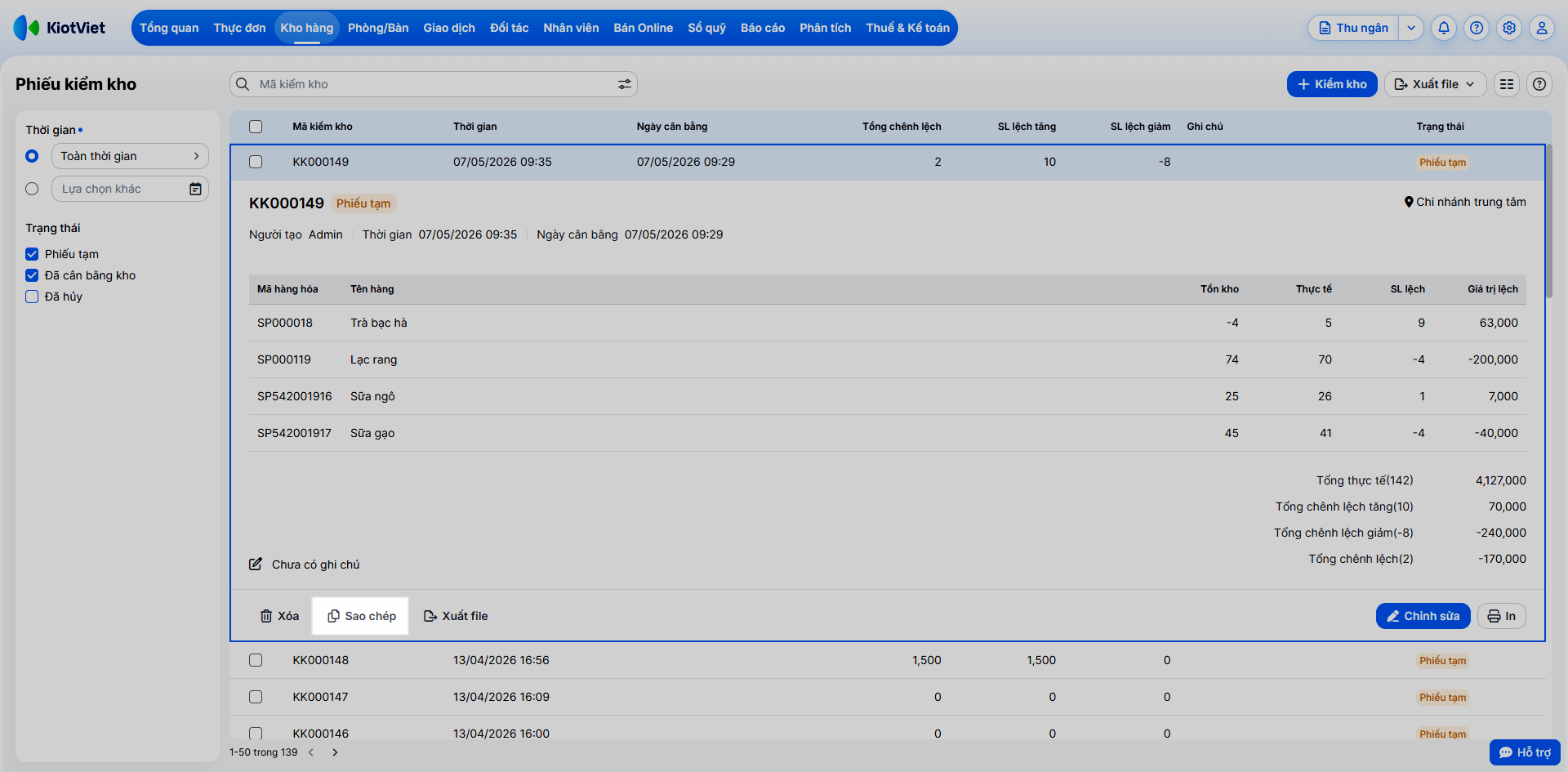Click the Sao chép button
This screenshot has height=772, width=1568.
pos(361,616)
